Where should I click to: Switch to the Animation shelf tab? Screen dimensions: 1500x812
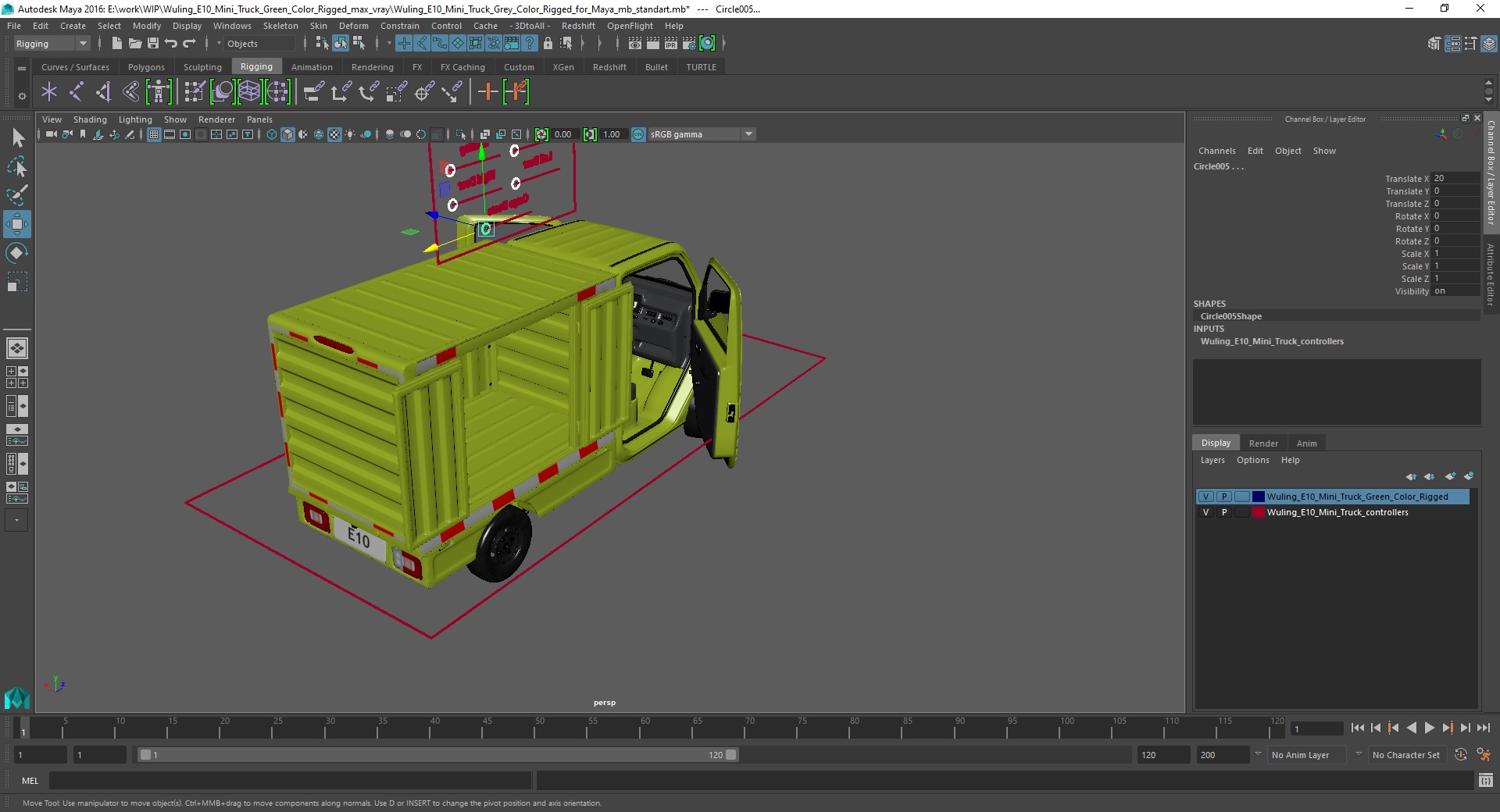[x=312, y=67]
